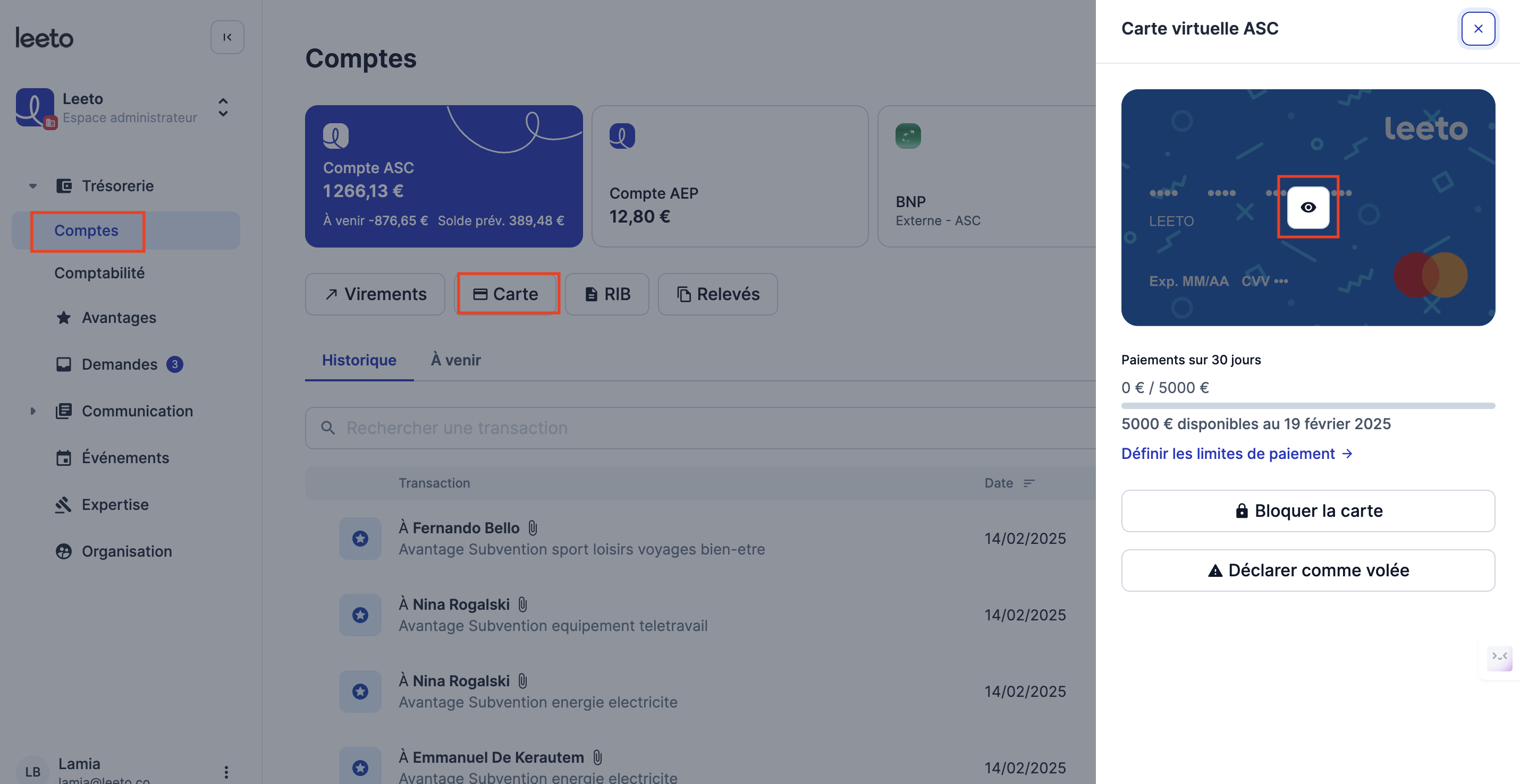
Task: Open the Fernando Bello transaction row
Action: pyautogui.click(x=700, y=539)
